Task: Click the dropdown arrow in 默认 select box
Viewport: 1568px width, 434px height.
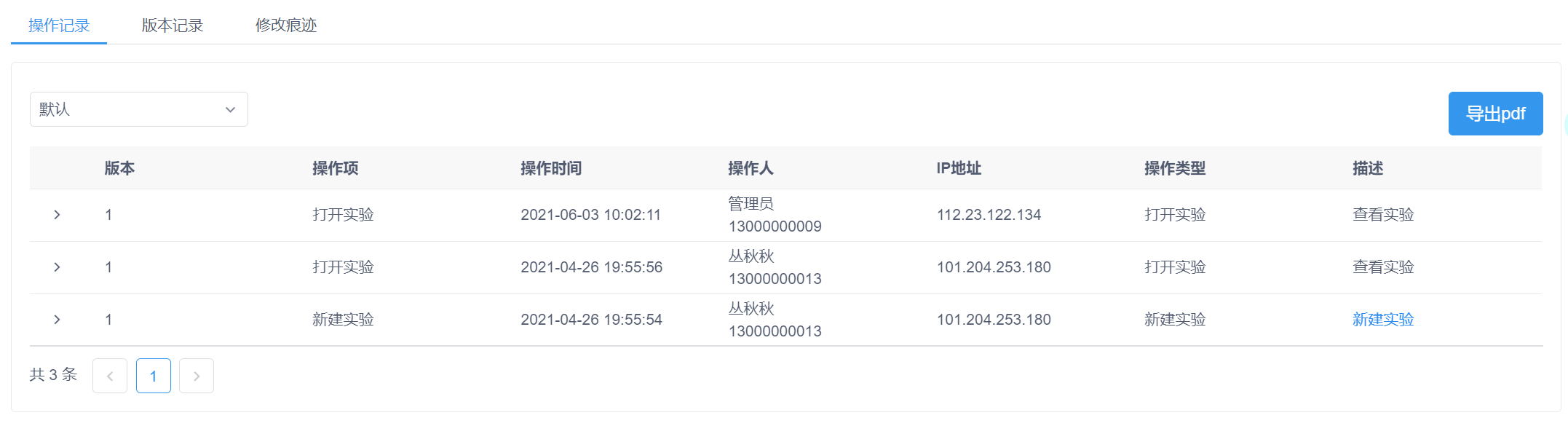Action: [x=231, y=109]
